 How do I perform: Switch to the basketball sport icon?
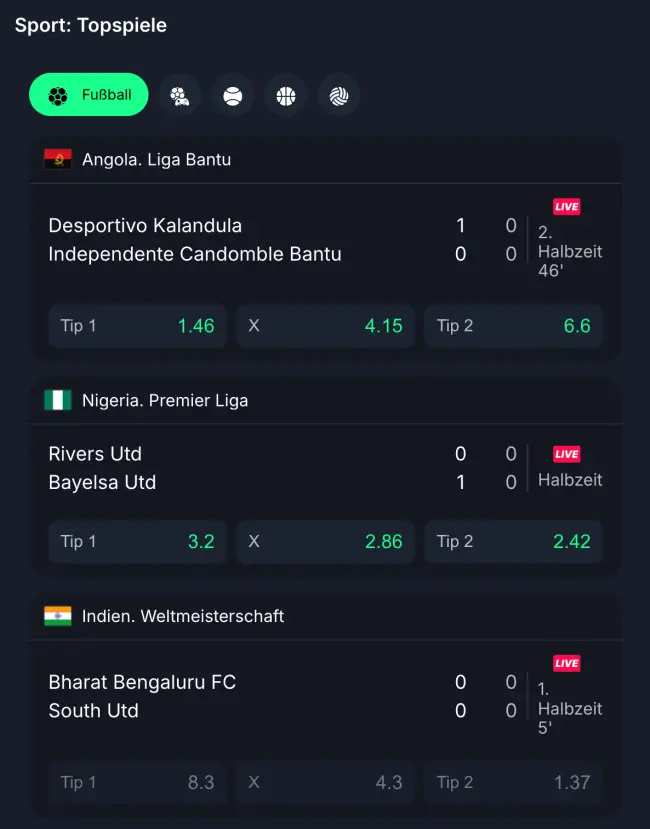[286, 95]
